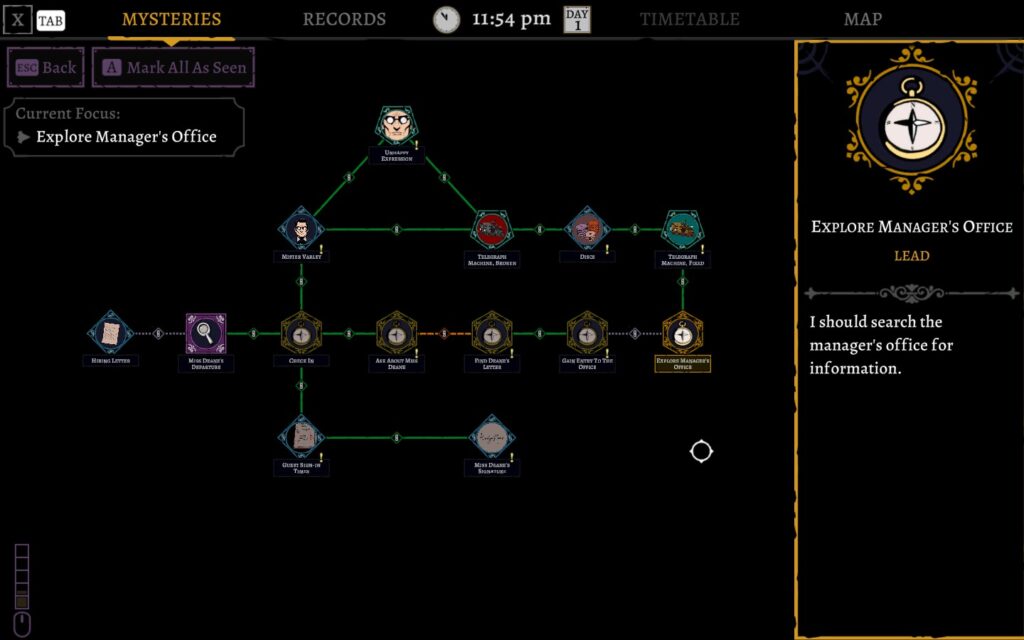
Task: Open the Telegraph Machine, Fixed clue
Action: pyautogui.click(x=683, y=230)
